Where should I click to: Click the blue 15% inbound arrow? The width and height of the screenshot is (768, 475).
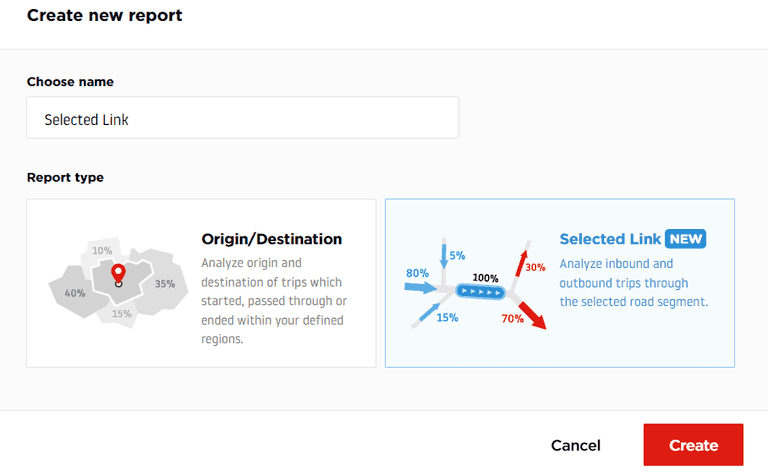(x=427, y=313)
